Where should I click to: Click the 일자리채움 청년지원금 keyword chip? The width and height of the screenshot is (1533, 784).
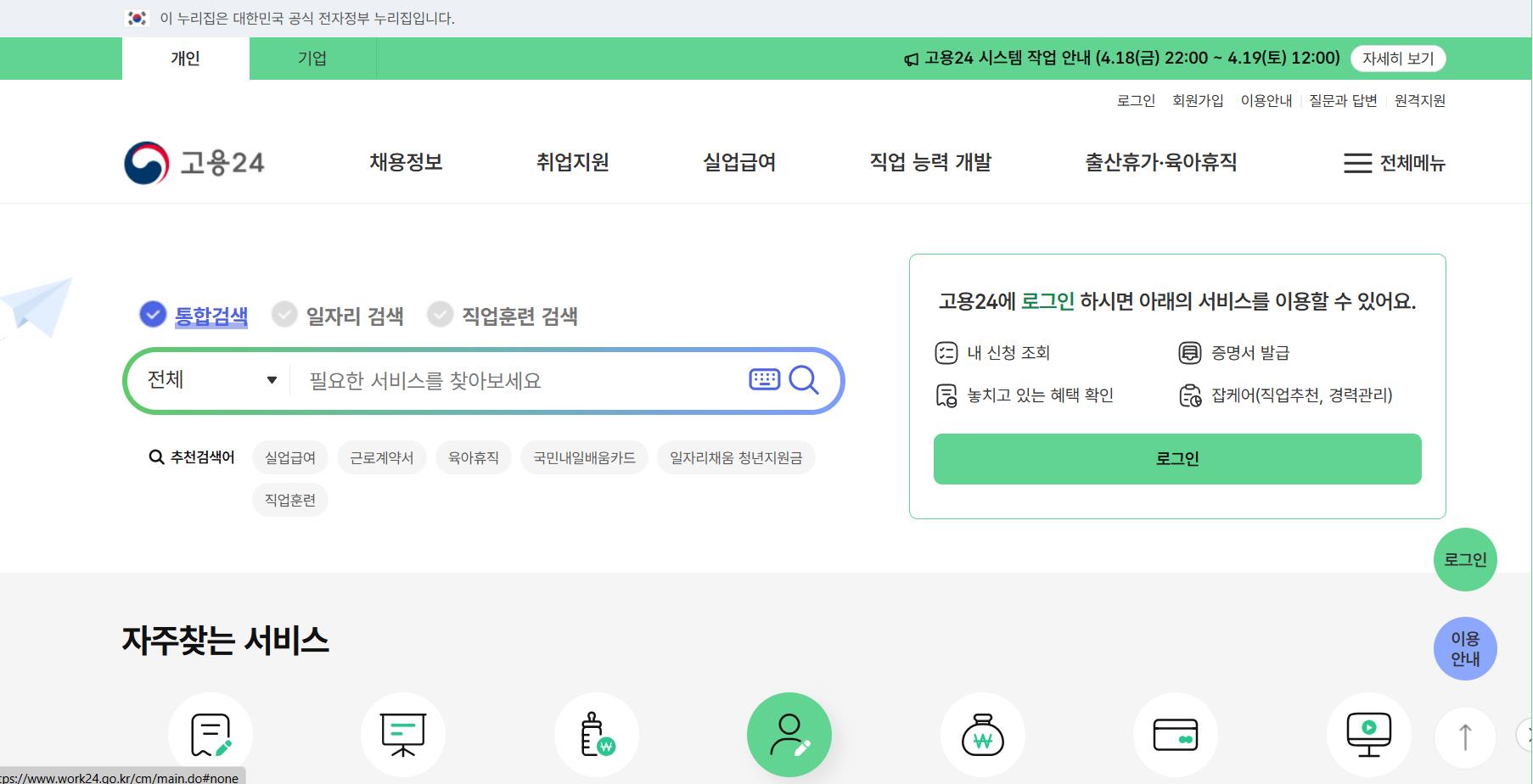[736, 457]
